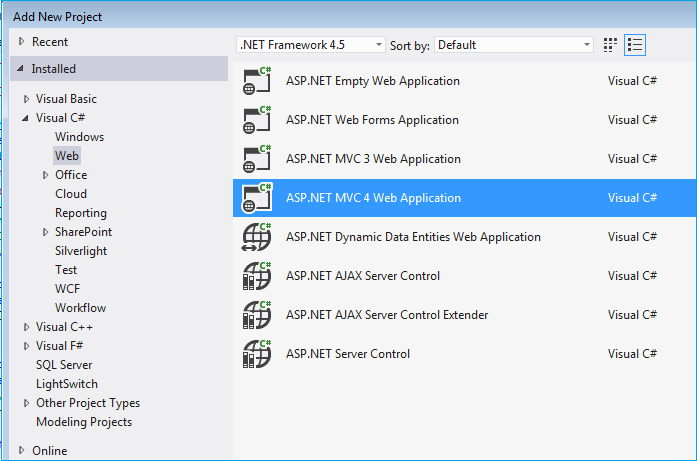Click the ASP.NET MVC 3 template icon
This screenshot has height=461, width=697.
pos(258,160)
